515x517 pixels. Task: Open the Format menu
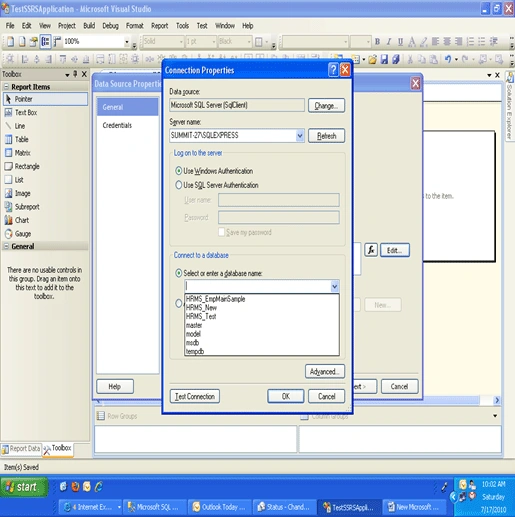pos(135,26)
